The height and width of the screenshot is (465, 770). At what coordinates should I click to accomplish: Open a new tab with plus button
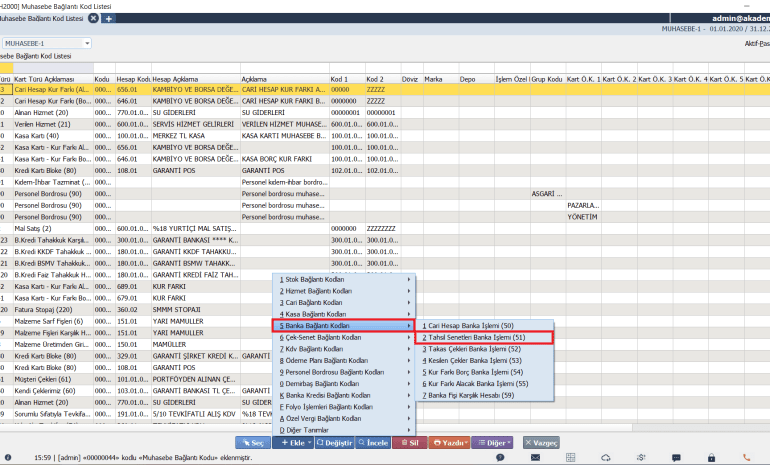[109, 18]
